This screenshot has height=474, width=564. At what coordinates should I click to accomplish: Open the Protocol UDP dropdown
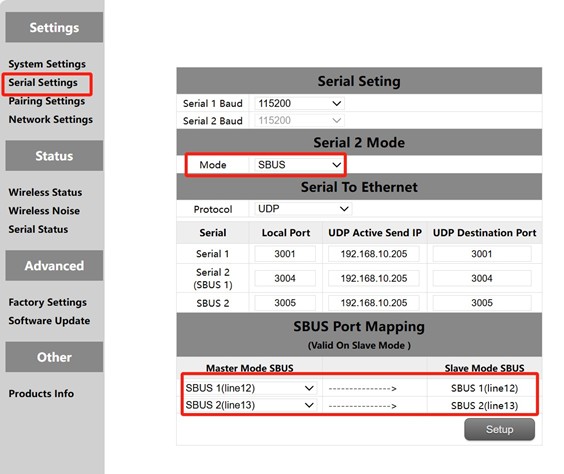click(303, 209)
